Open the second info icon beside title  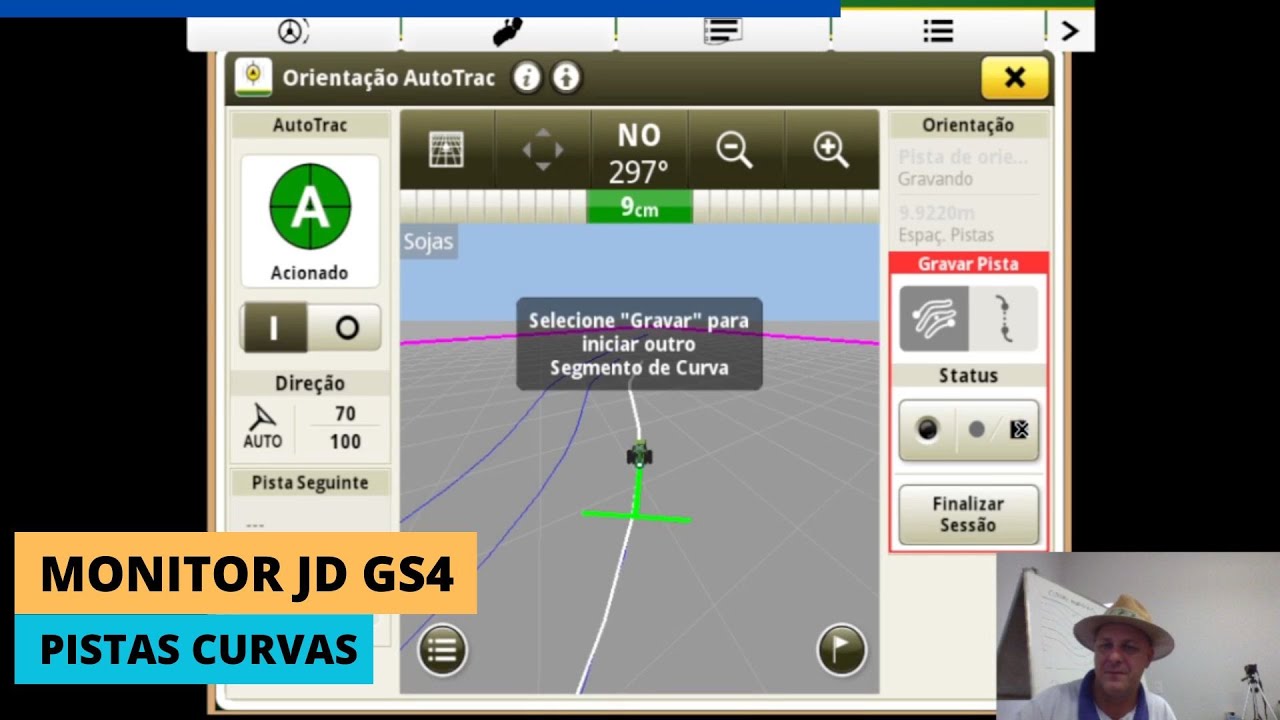tap(566, 78)
